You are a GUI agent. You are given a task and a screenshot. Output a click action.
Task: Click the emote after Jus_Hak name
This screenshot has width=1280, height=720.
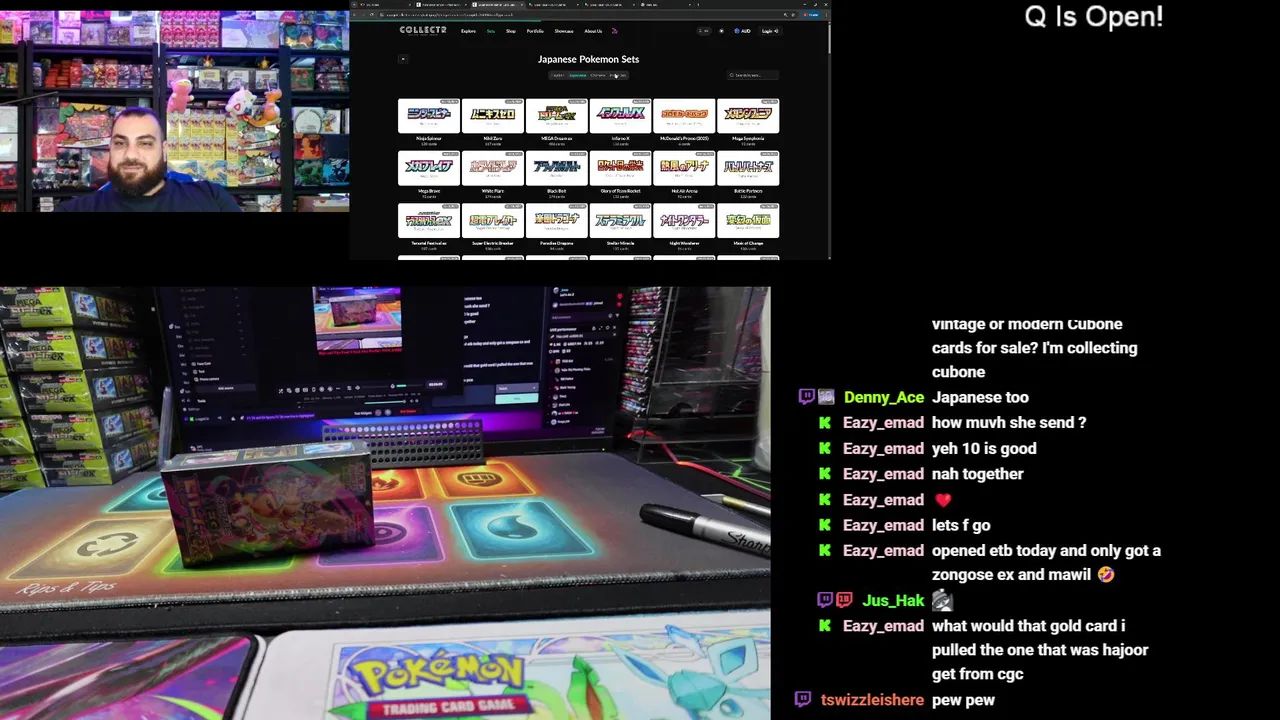click(942, 601)
